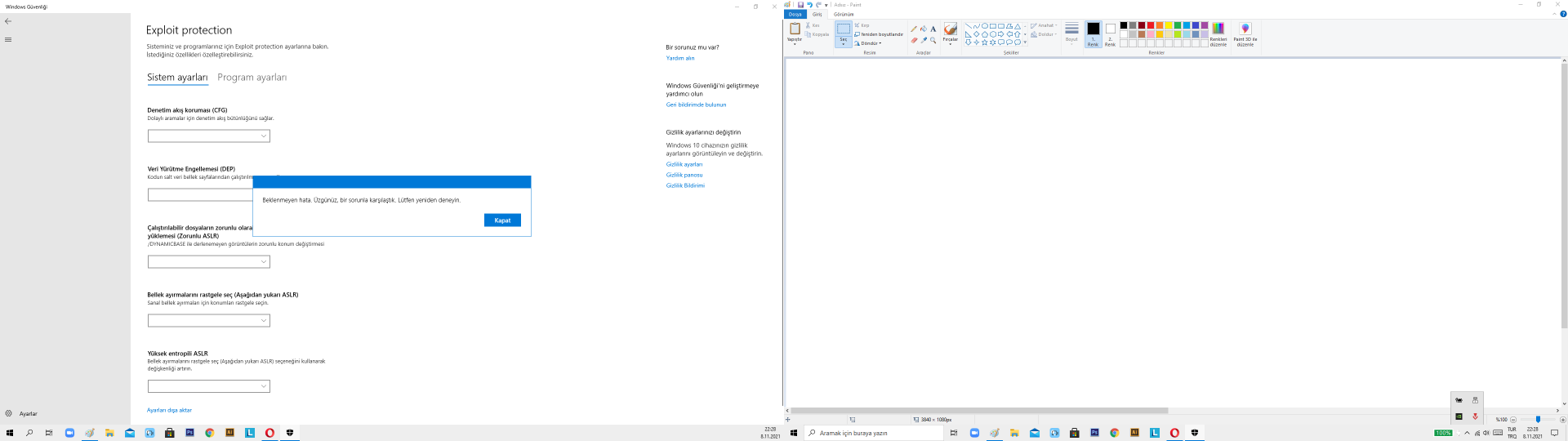Select the Fill bucket tool in Paint

click(924, 29)
